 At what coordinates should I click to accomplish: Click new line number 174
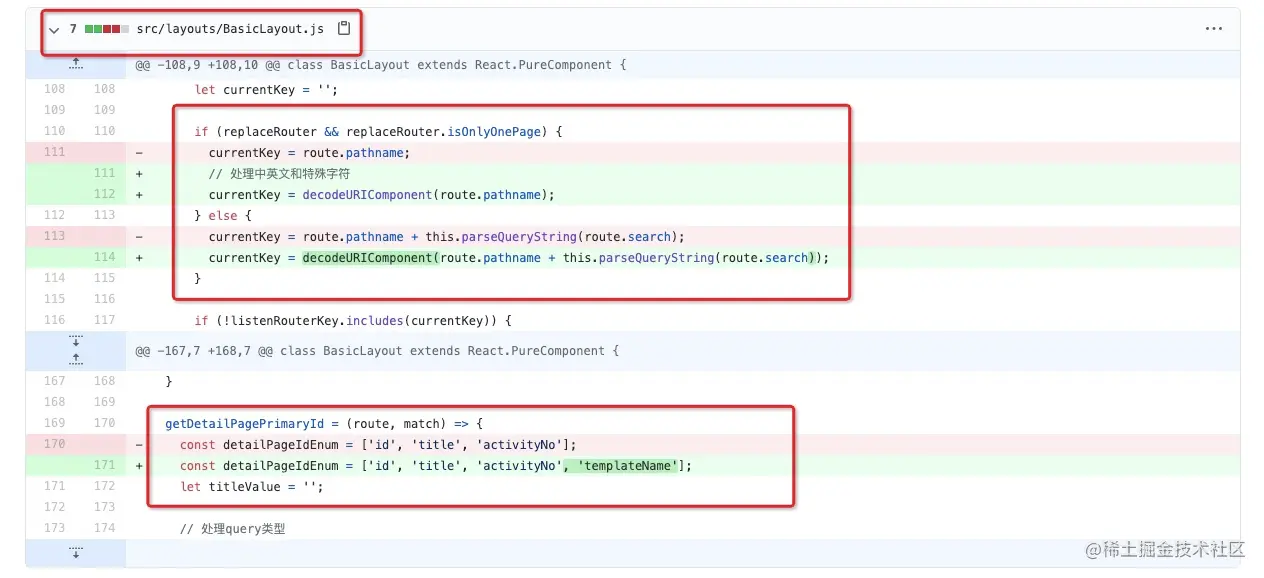(x=104, y=529)
